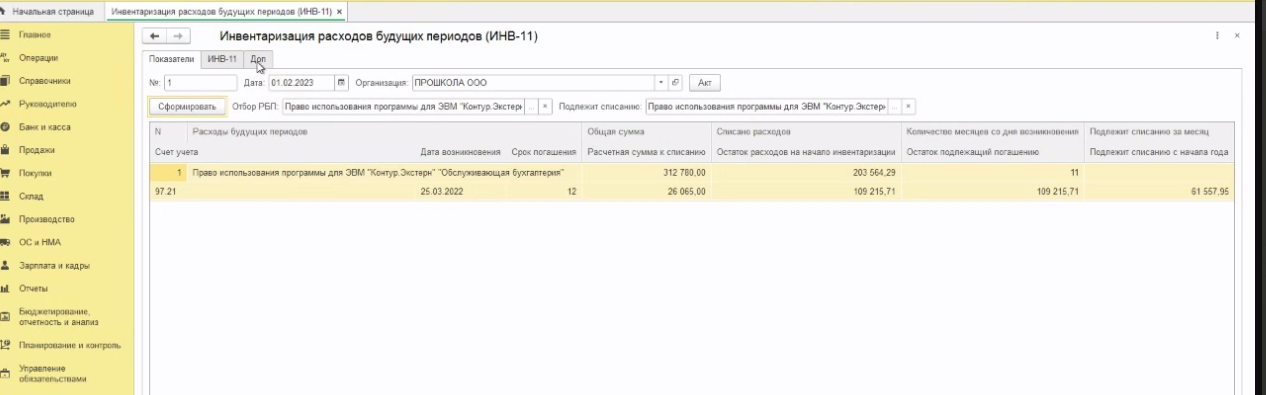The image size is (1266, 395).
Task: Click the Управление обязательствами icon
Action: coord(5,374)
